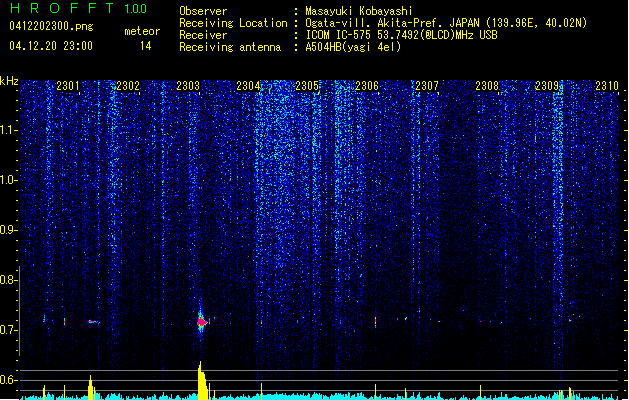
Task: Click the small meteor echo streak after 2301
Action: 93,321
